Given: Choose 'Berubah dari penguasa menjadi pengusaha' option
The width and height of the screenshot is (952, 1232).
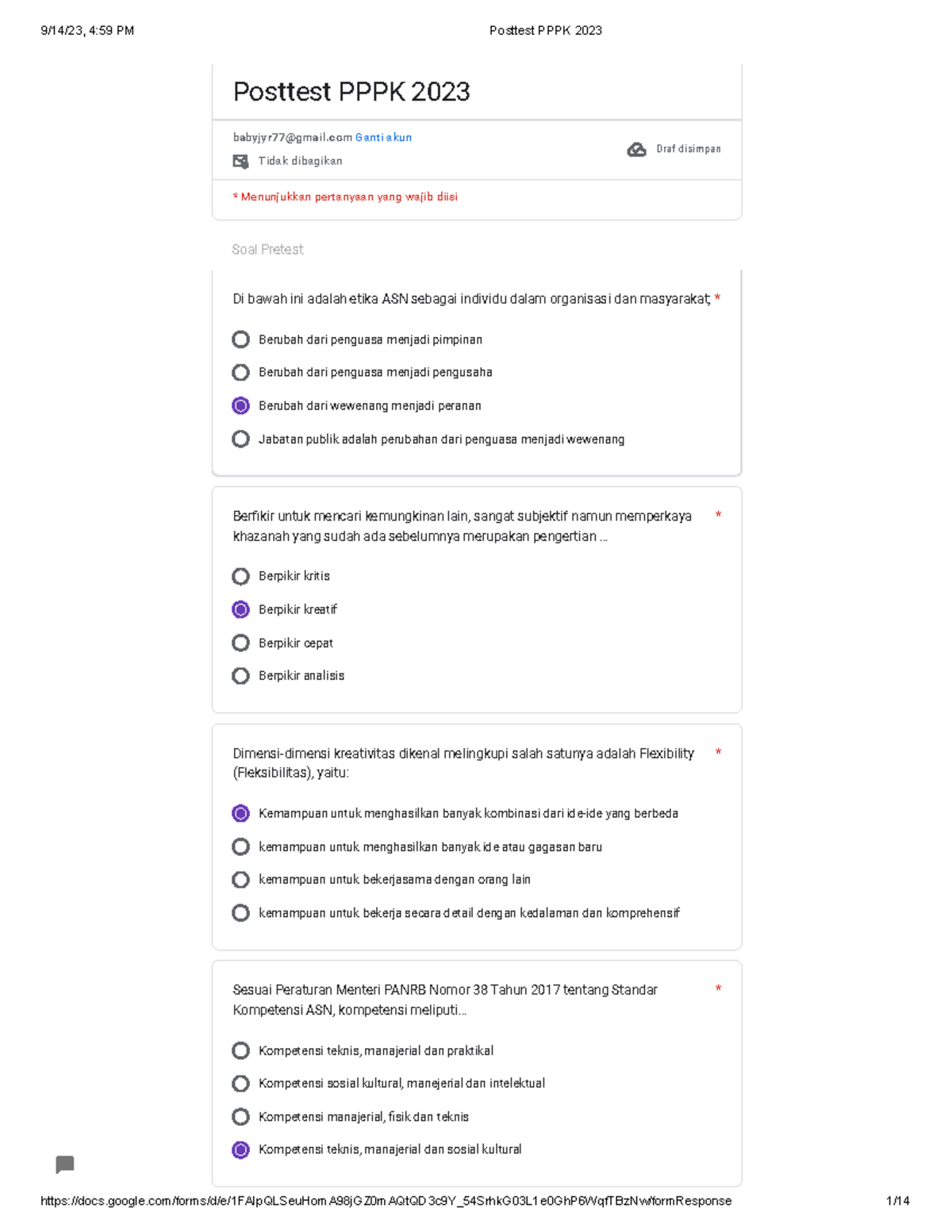Looking at the screenshot, I should (x=241, y=372).
